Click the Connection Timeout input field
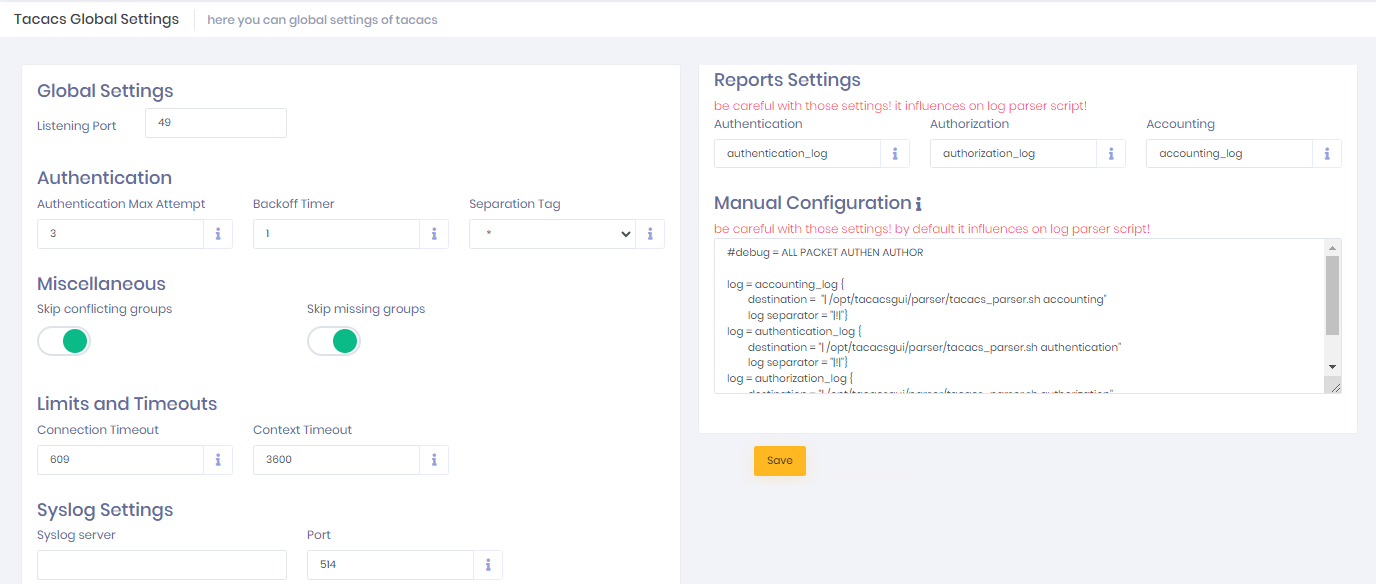 121,460
